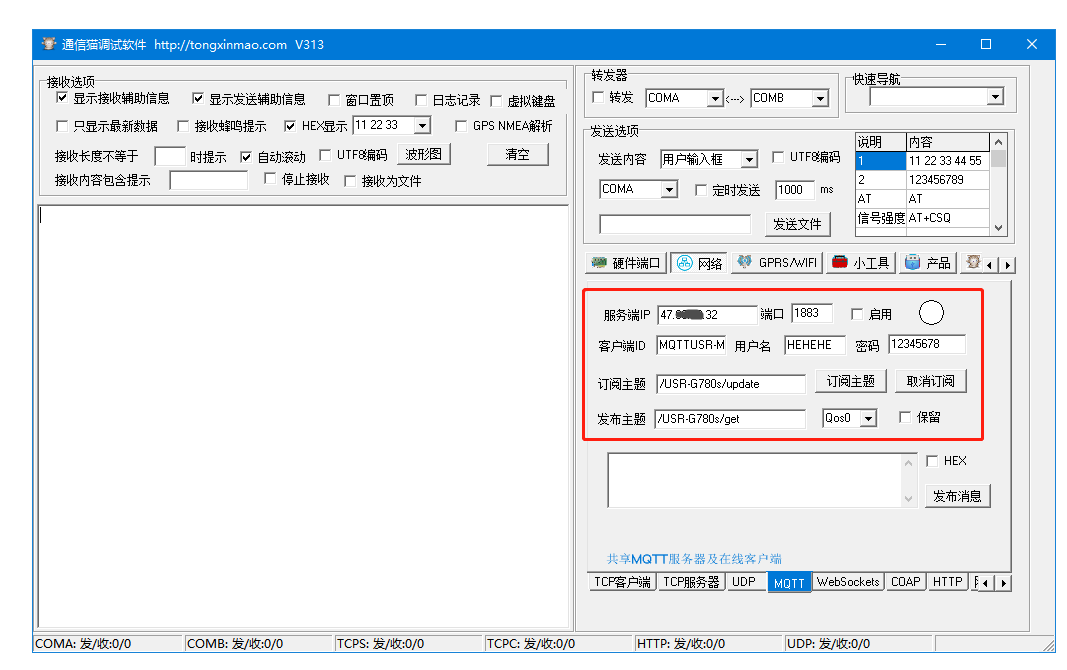This screenshot has width=1067, height=670.
Task: Switch to the WebSockets protocol tab
Action: click(x=848, y=582)
